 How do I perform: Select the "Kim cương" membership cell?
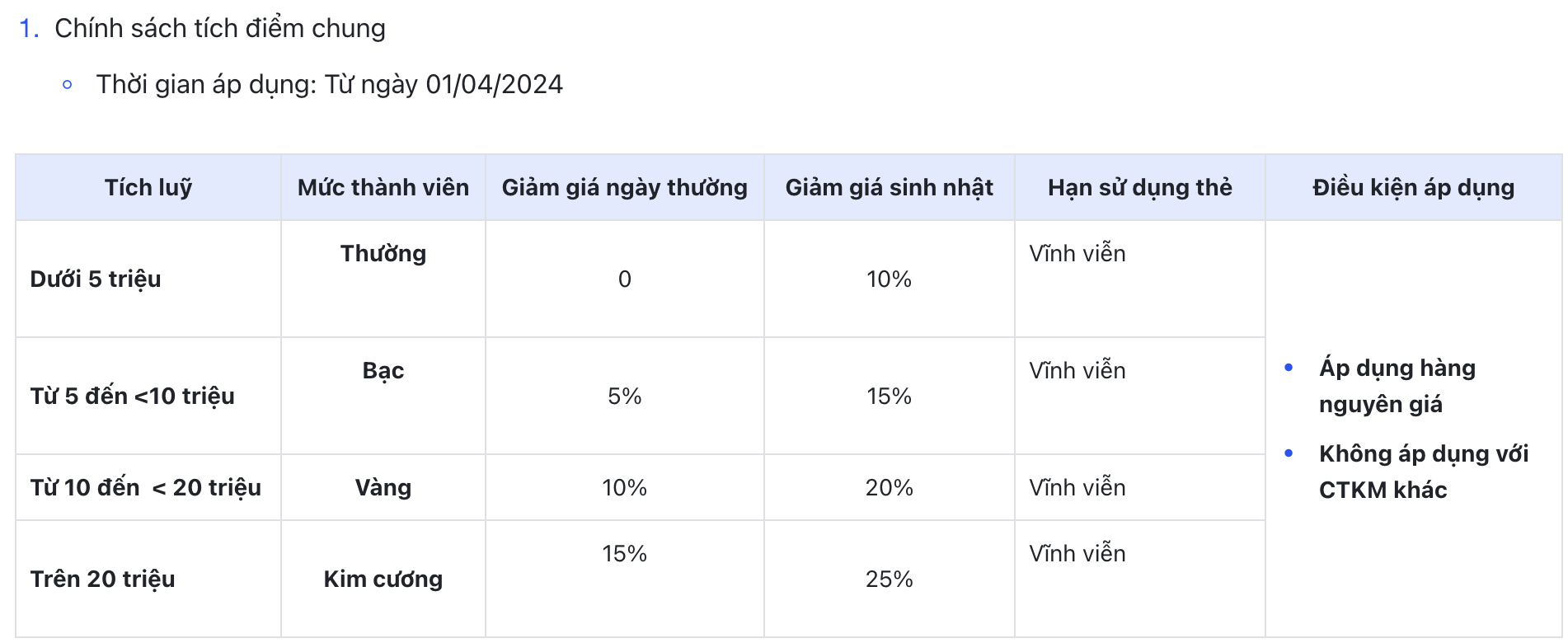pyautogui.click(x=383, y=580)
